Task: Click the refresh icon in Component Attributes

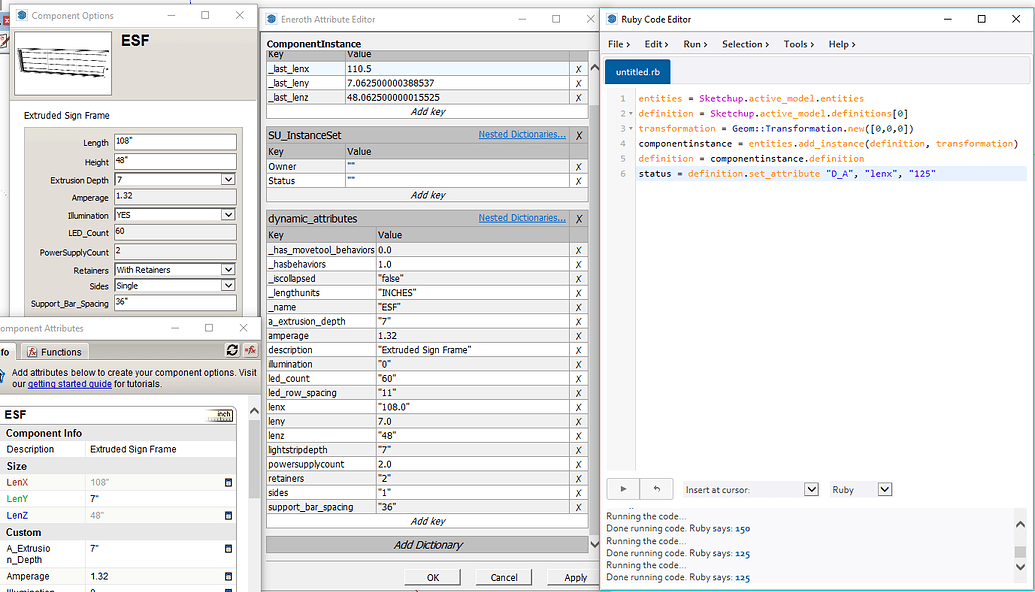Action: pyautogui.click(x=232, y=351)
